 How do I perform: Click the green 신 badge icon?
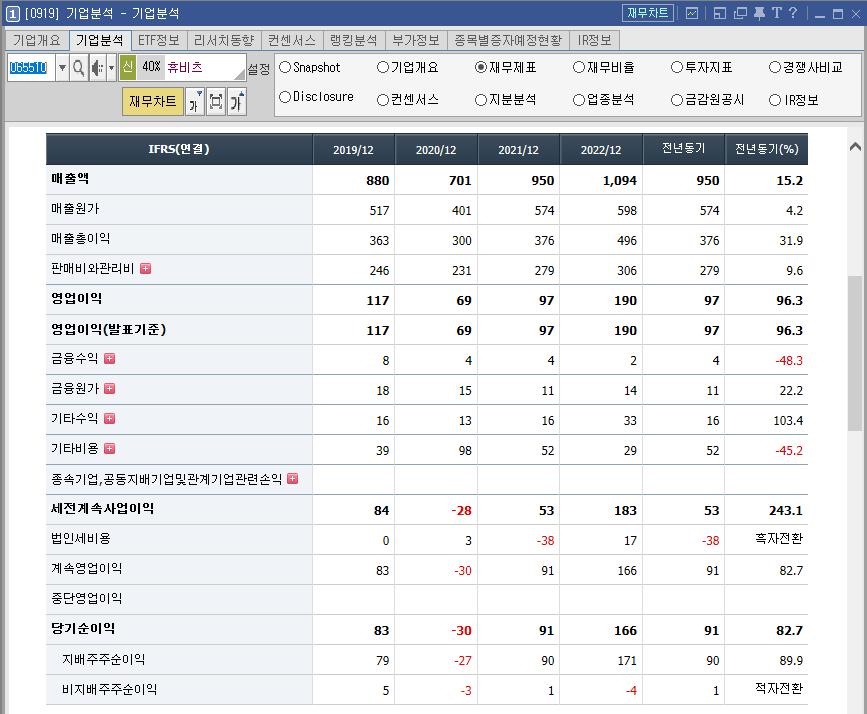[x=128, y=67]
